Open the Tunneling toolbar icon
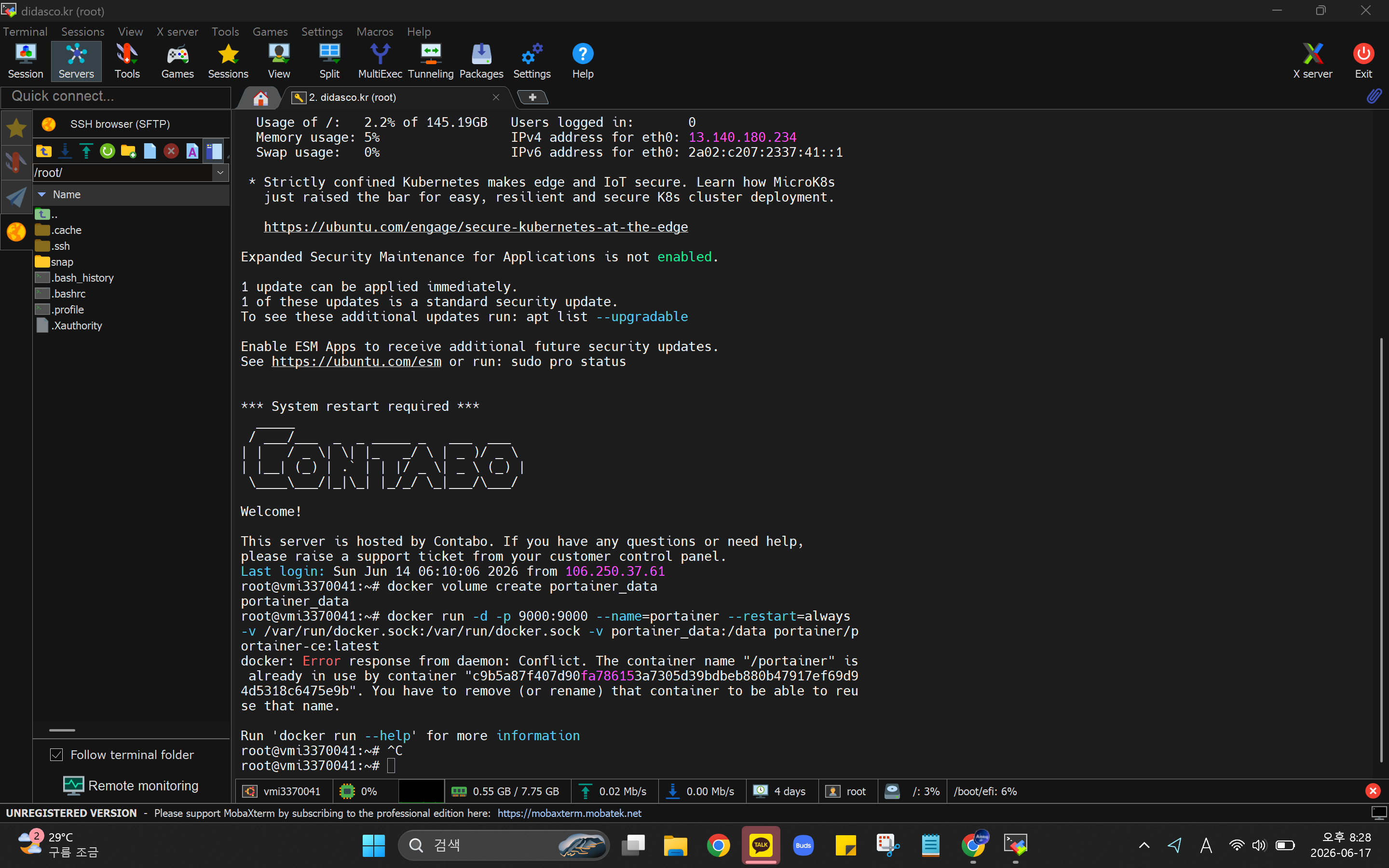Screen dimensions: 1389x868 pos(431,61)
